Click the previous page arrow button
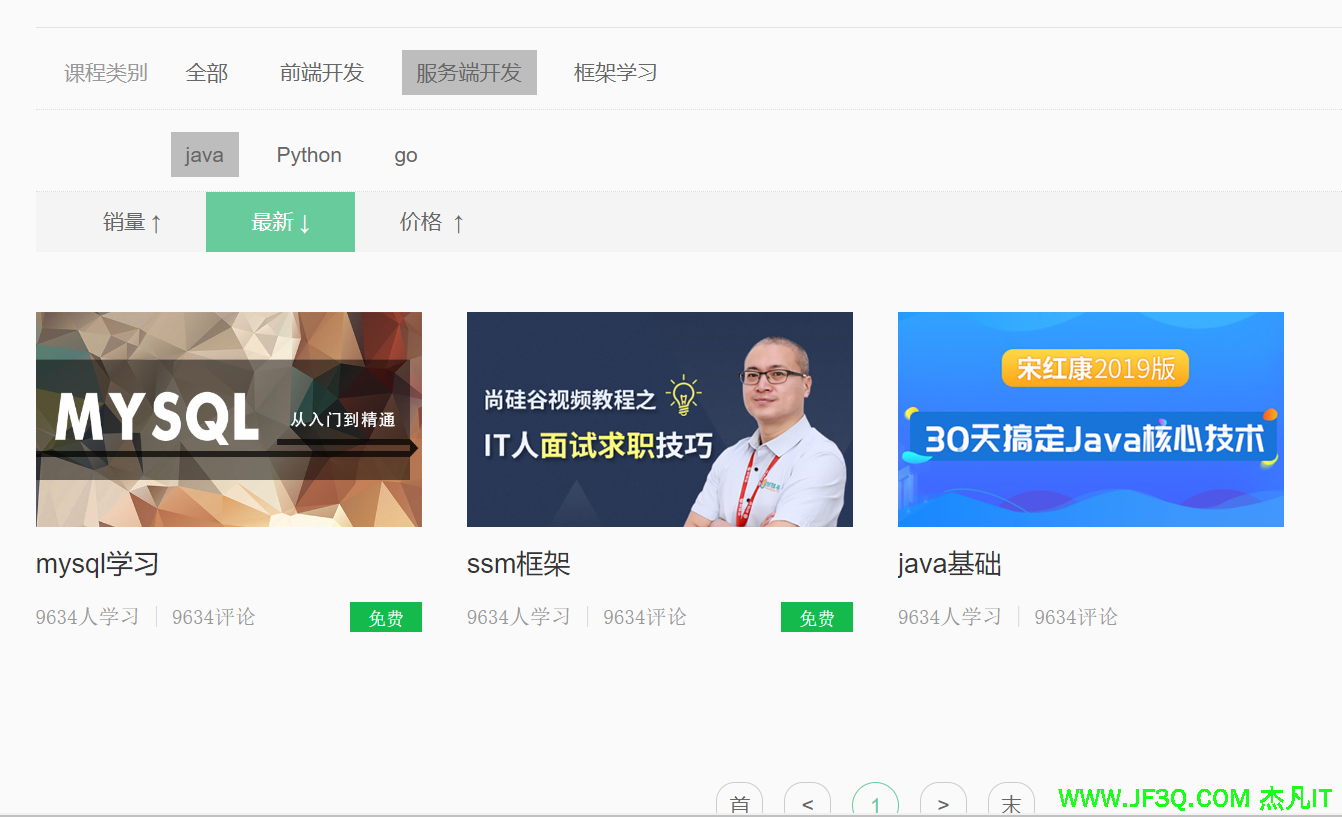Screen dimensions: 1342x817 tap(807, 802)
